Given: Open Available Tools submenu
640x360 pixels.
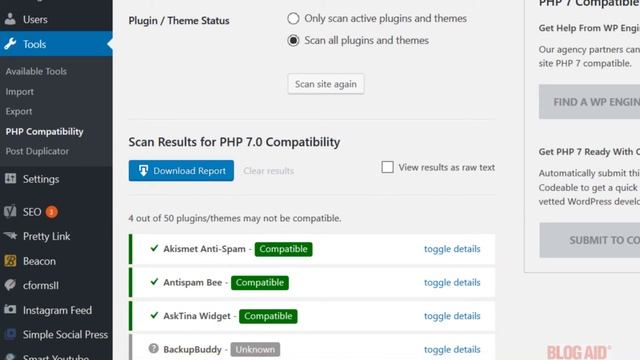Looking at the screenshot, I should tap(36, 71).
